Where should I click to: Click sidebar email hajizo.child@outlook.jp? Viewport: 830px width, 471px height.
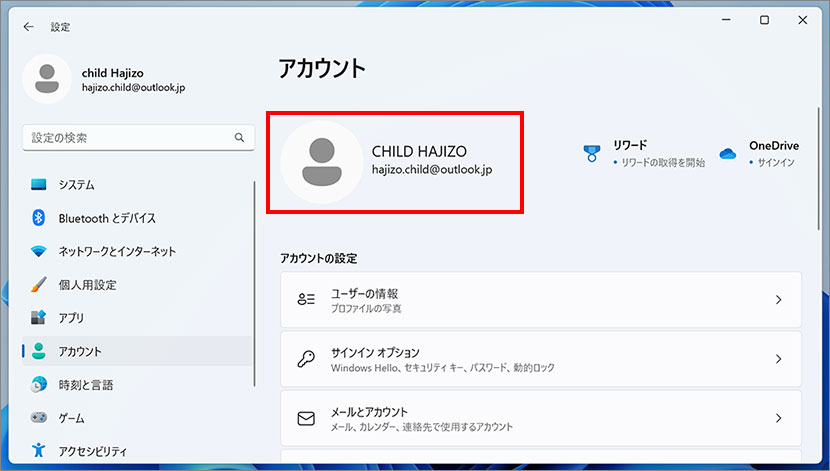click(x=133, y=88)
